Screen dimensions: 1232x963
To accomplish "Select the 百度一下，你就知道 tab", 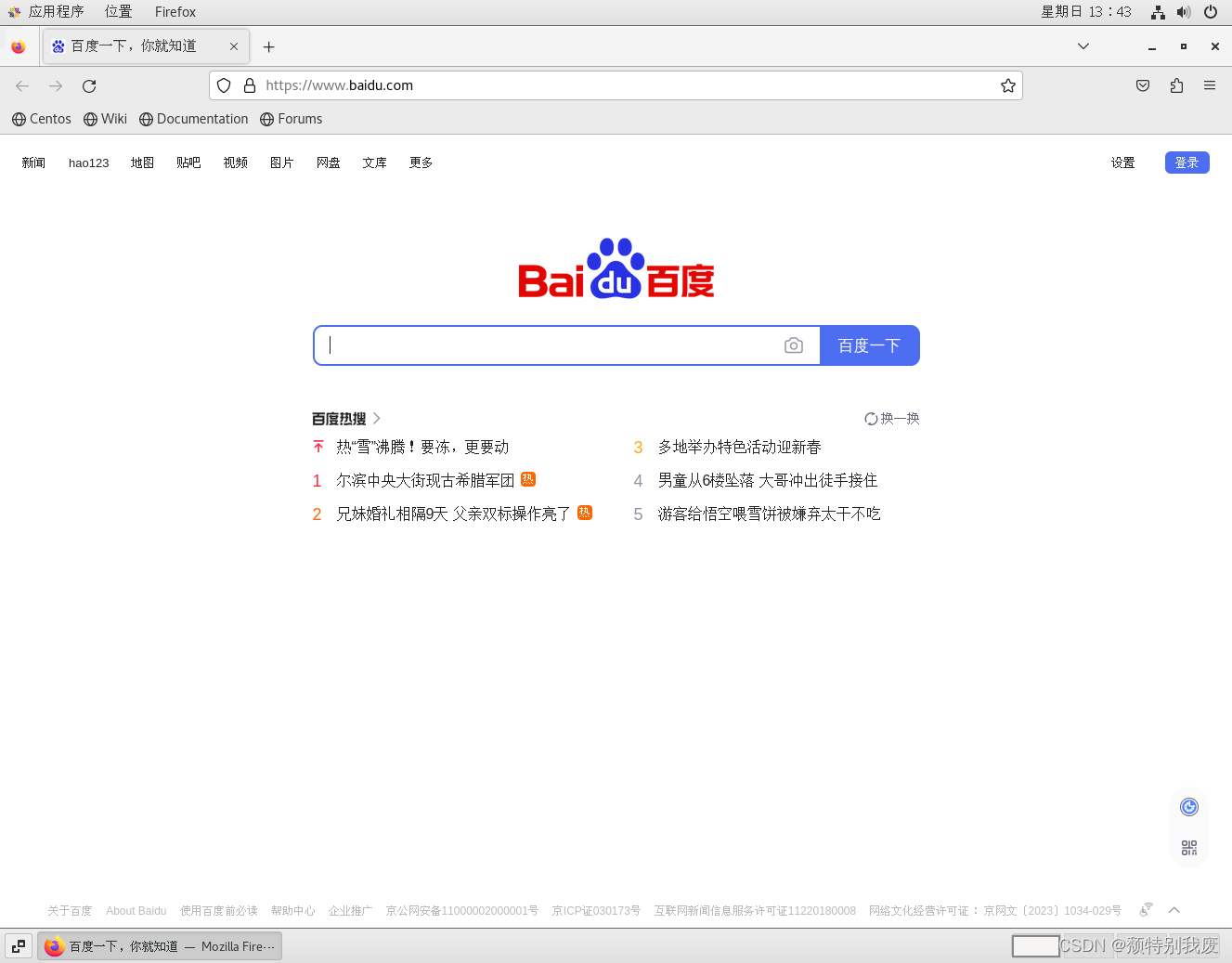I will tap(145, 46).
